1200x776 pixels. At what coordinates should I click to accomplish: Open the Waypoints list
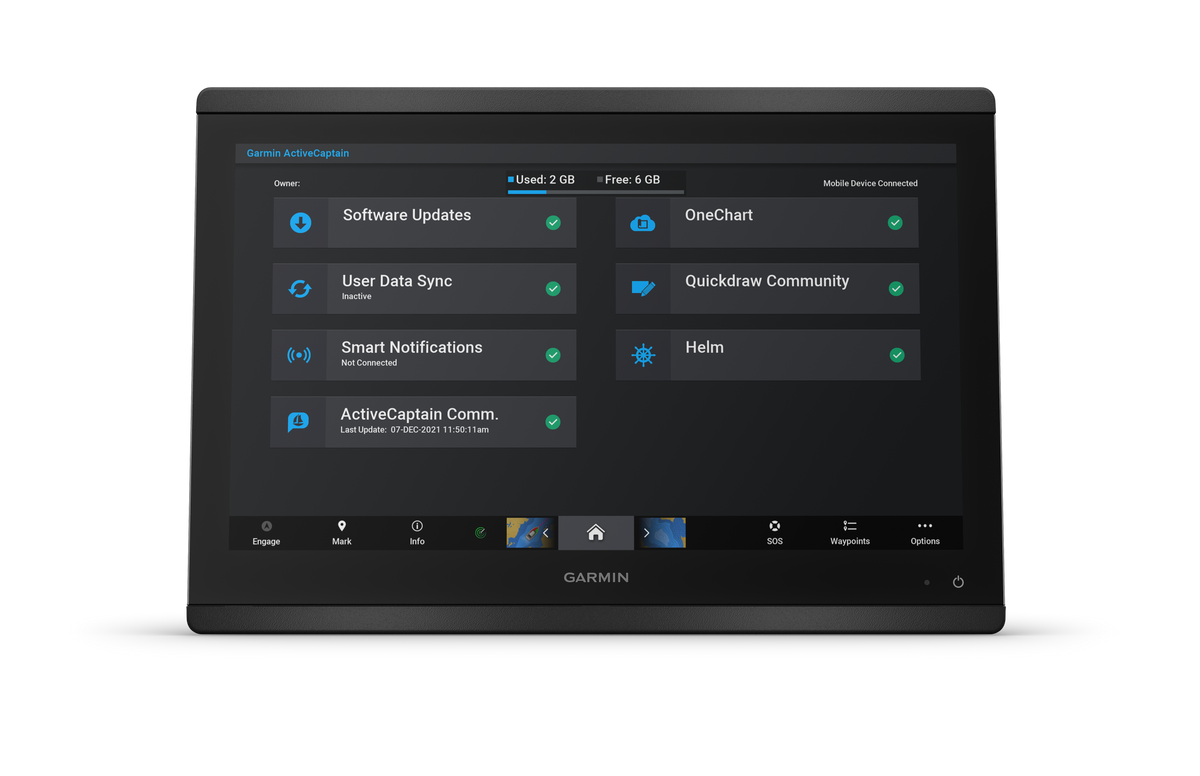click(x=850, y=533)
